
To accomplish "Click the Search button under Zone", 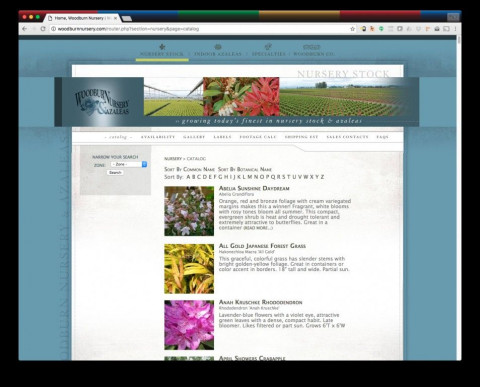I will (115, 173).
